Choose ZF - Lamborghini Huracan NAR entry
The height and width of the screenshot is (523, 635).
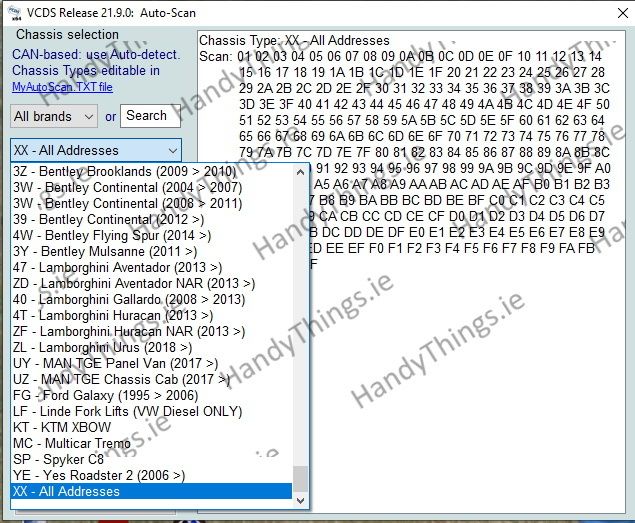coord(151,331)
